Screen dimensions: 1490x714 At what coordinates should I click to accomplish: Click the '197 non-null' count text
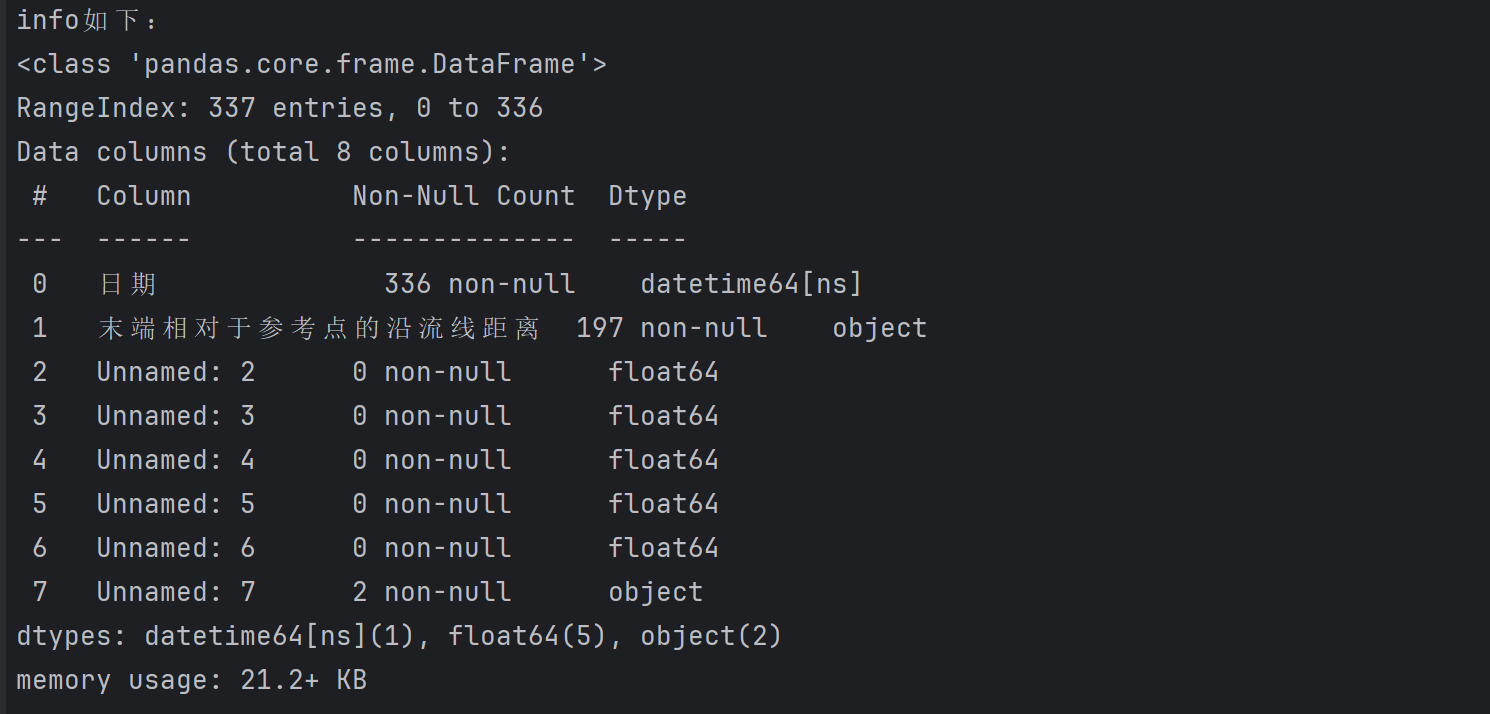click(671, 329)
